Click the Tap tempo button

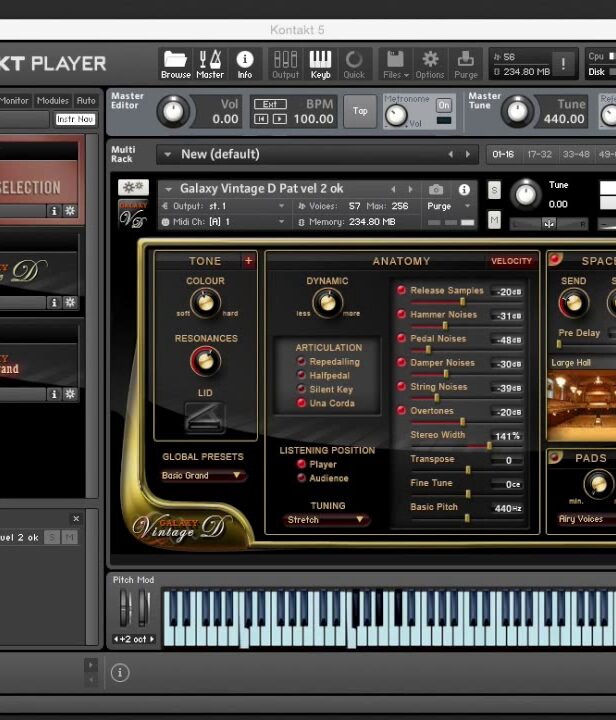[x=360, y=111]
